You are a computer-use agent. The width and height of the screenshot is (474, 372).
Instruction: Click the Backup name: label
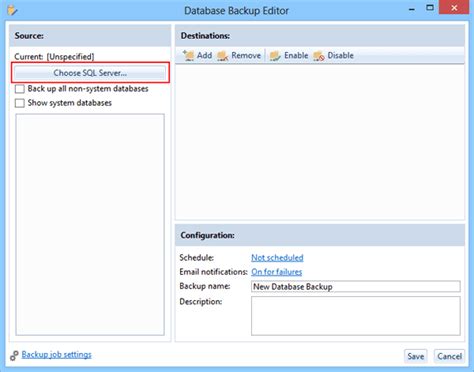[x=205, y=286]
